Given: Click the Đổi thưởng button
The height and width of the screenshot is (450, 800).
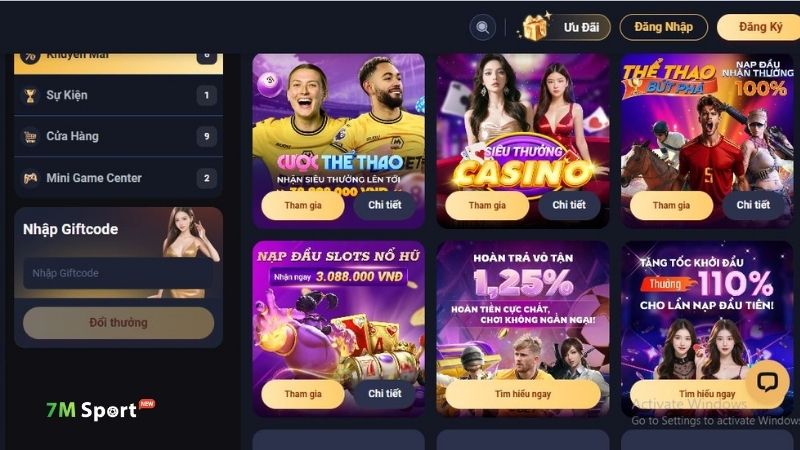Looking at the screenshot, I should tap(118, 323).
